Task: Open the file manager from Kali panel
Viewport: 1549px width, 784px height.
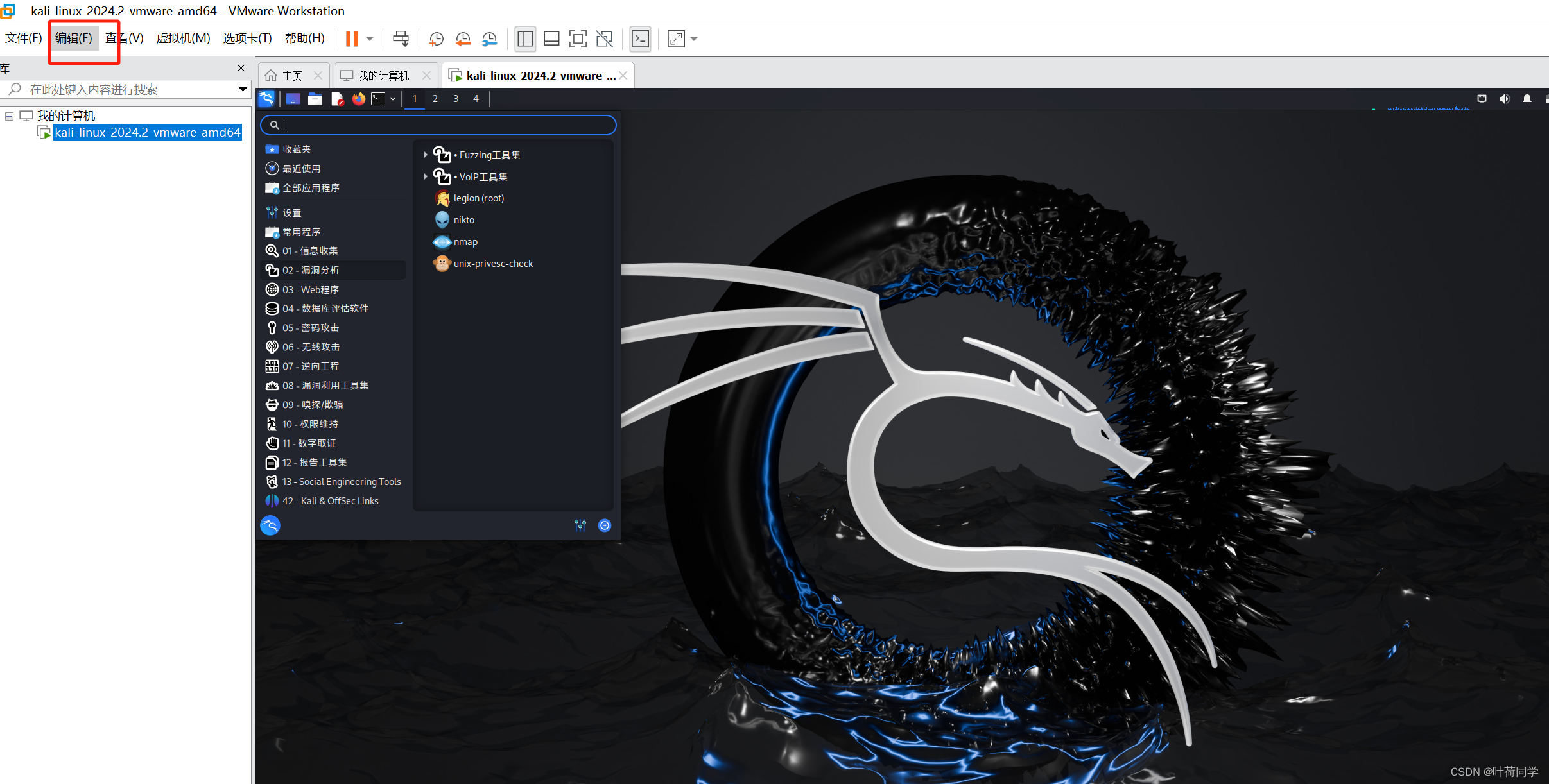Action: coord(315,99)
